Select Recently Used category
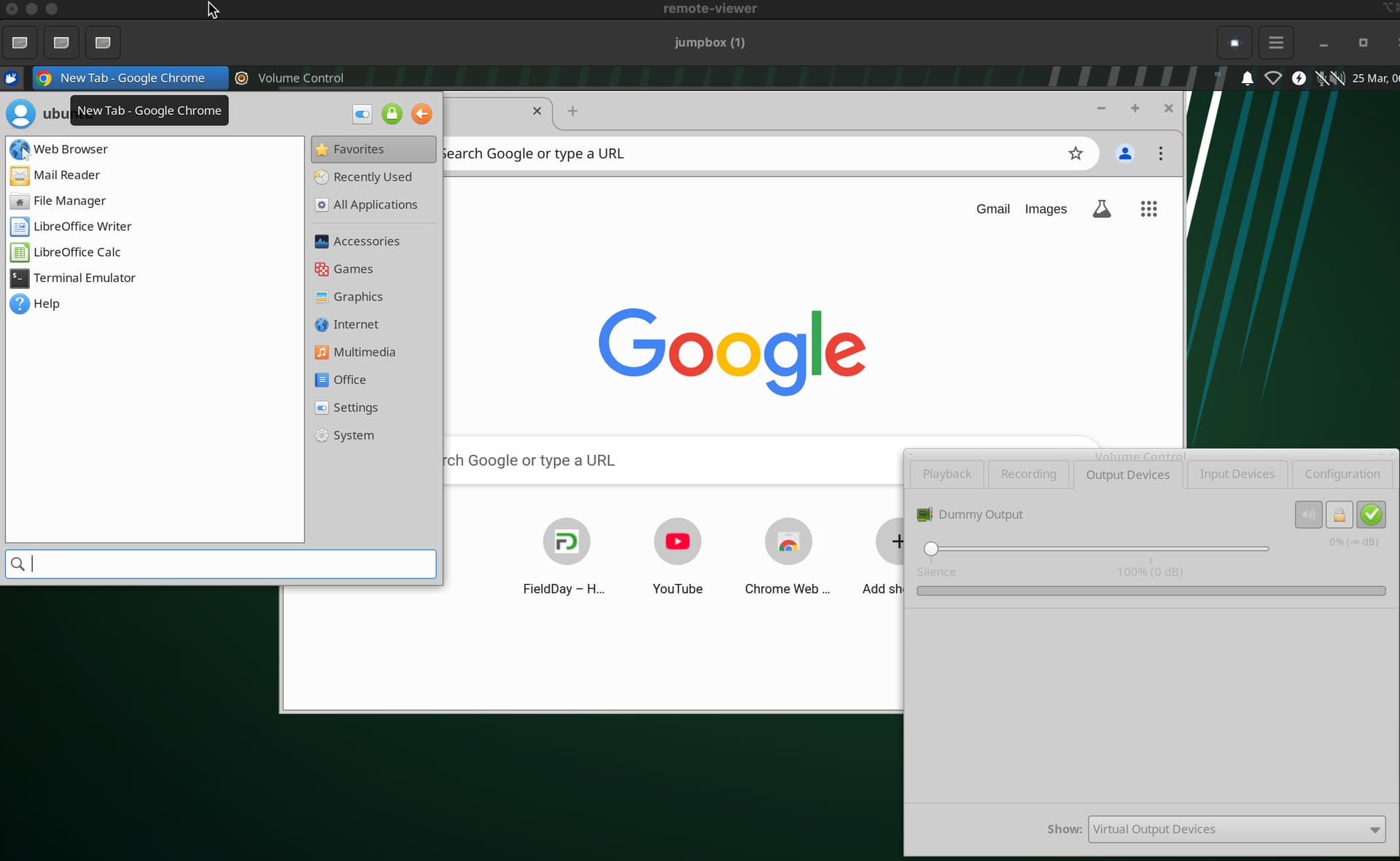Screen dimensions: 1400x861 pyautogui.click(x=373, y=176)
